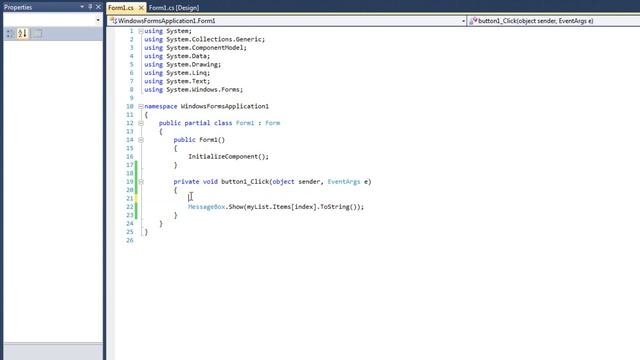Click 'InitializeComponent();' in the code
This screenshot has height=360, width=640.
pos(229,156)
